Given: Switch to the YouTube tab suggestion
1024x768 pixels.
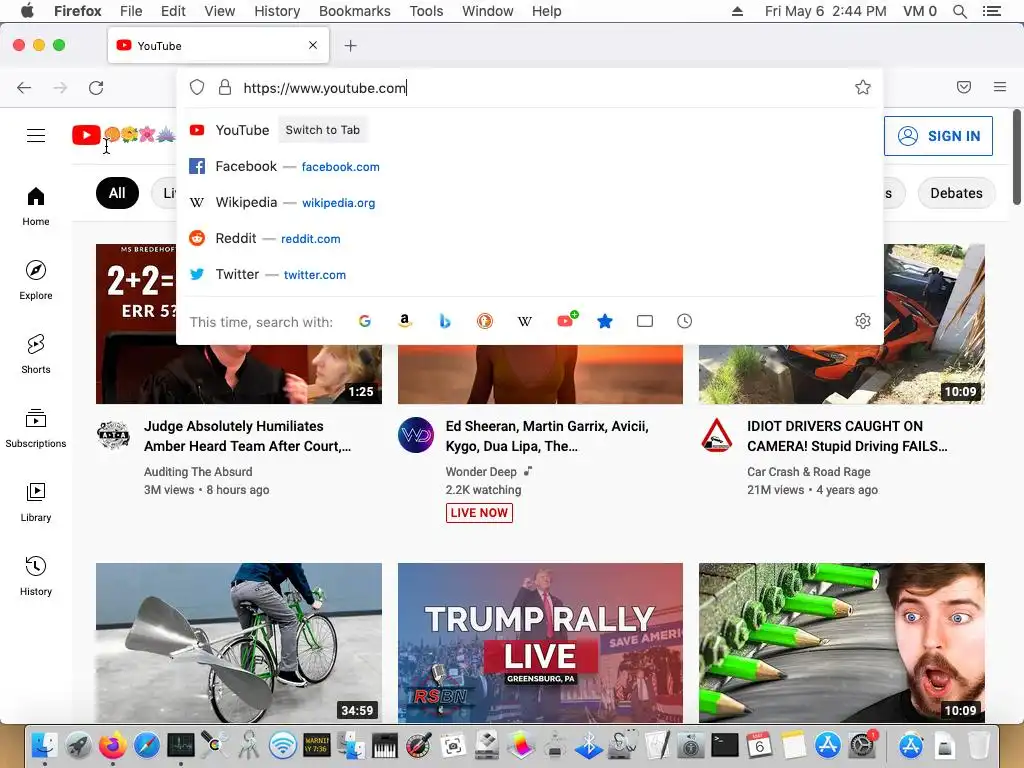Looking at the screenshot, I should pos(530,130).
